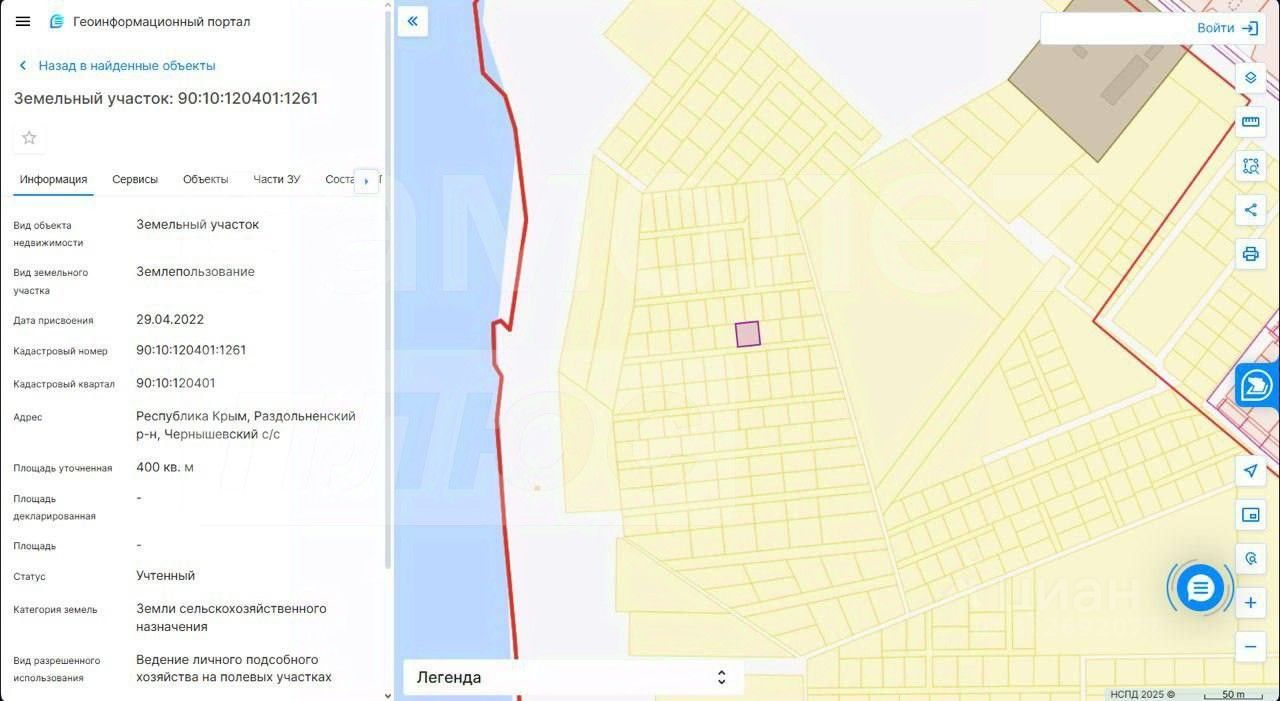
Task: Print the map with the printer icon
Action: pyautogui.click(x=1250, y=254)
